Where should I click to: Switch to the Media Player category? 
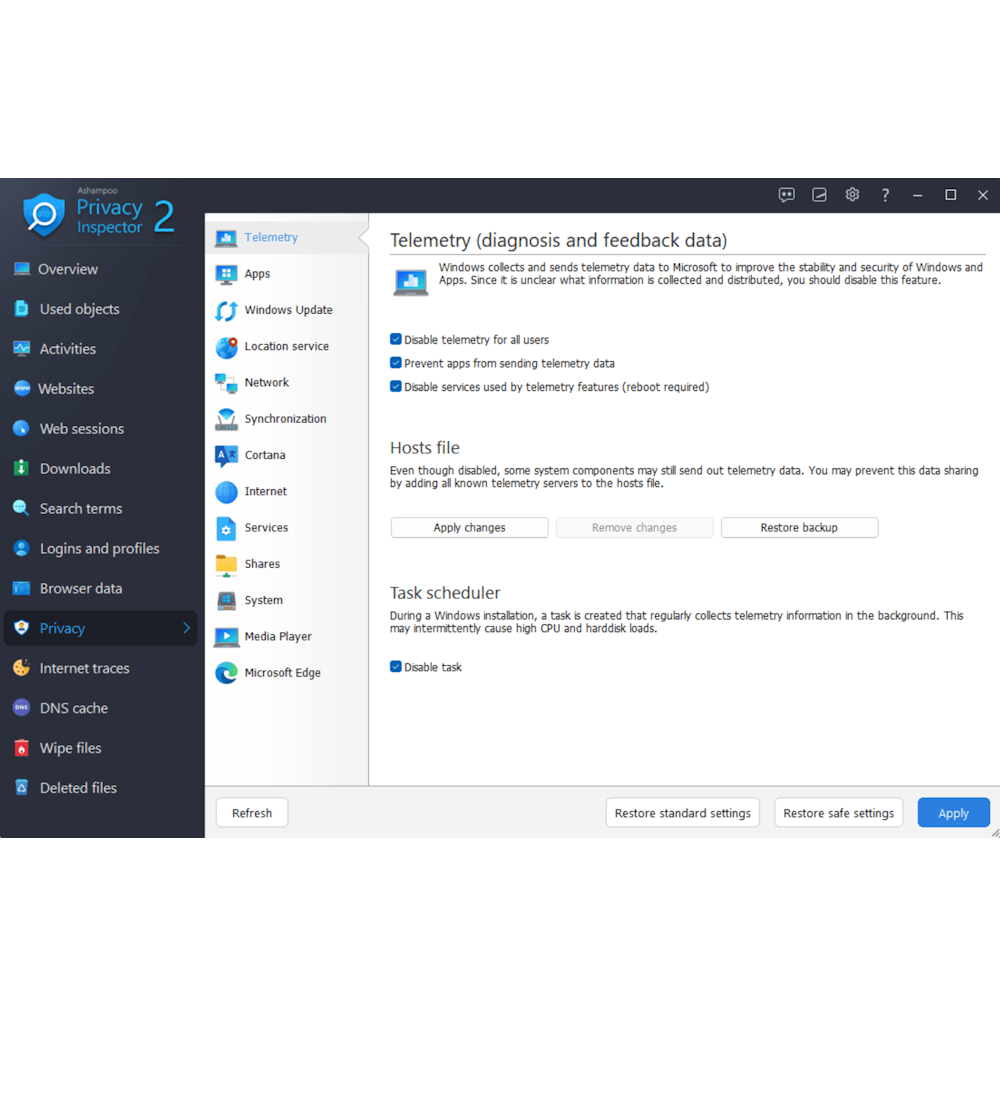278,637
